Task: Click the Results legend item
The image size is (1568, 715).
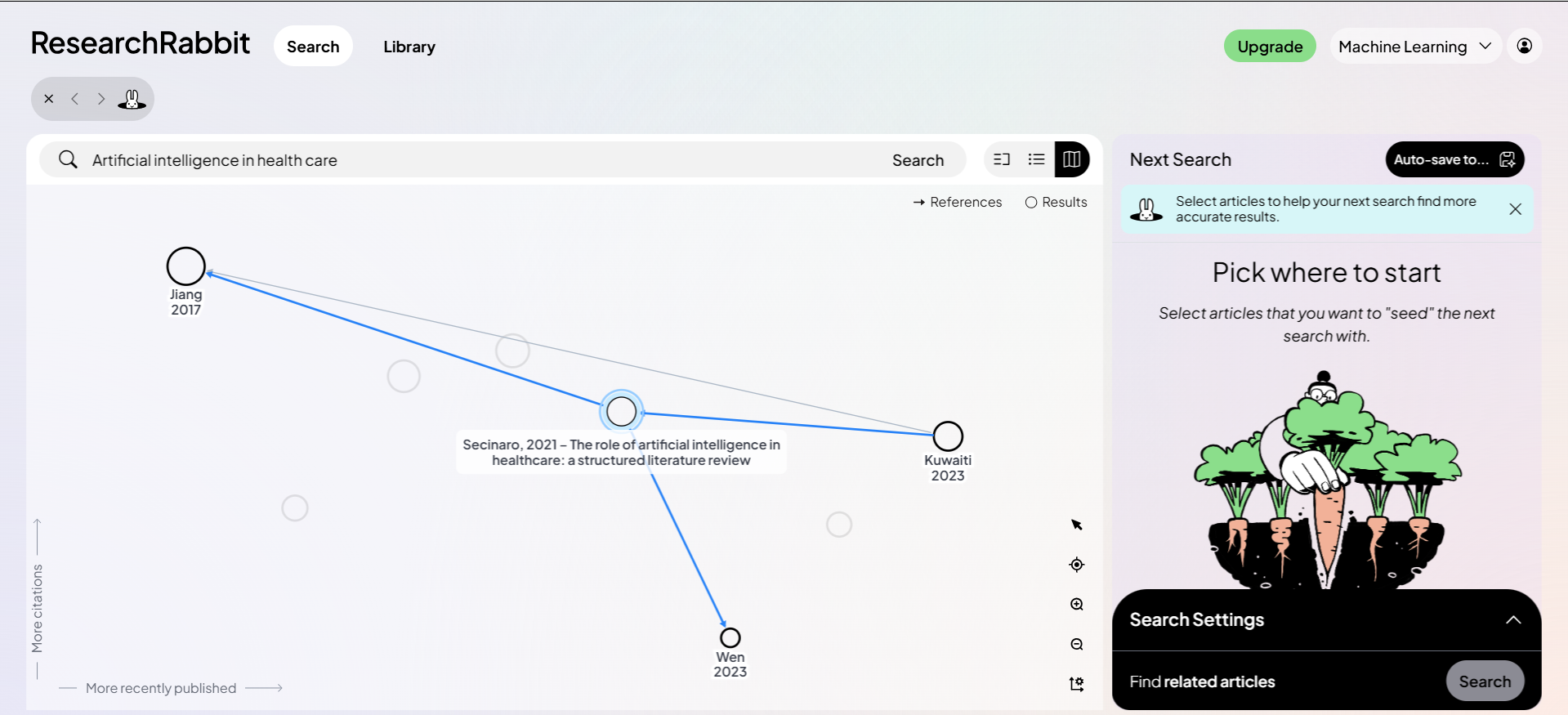Action: point(1056,202)
